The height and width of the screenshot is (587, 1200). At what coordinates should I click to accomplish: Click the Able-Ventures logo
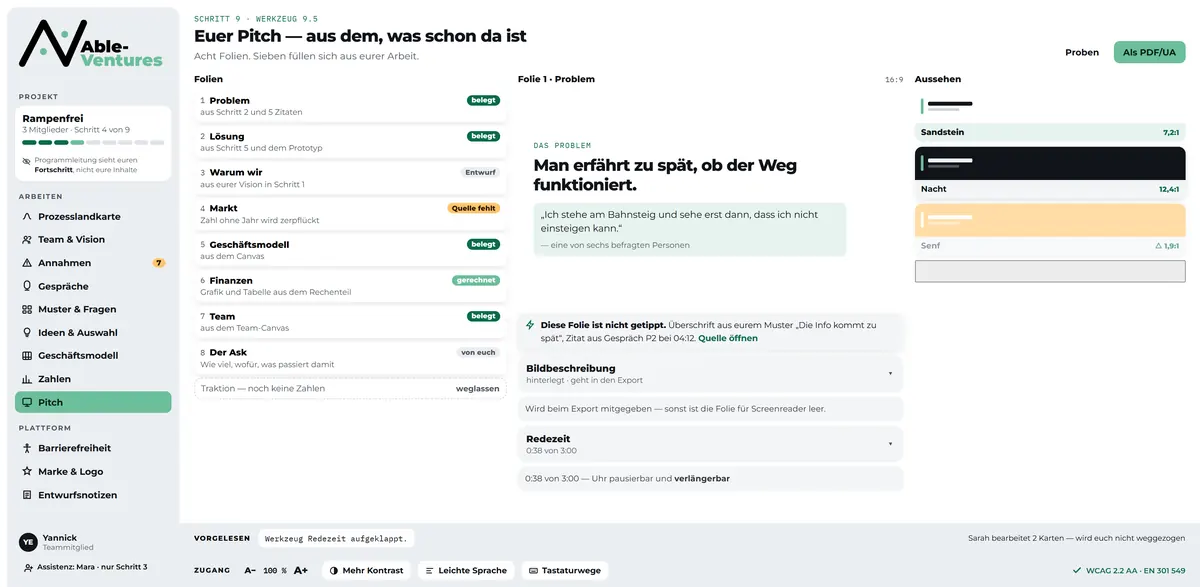[91, 43]
